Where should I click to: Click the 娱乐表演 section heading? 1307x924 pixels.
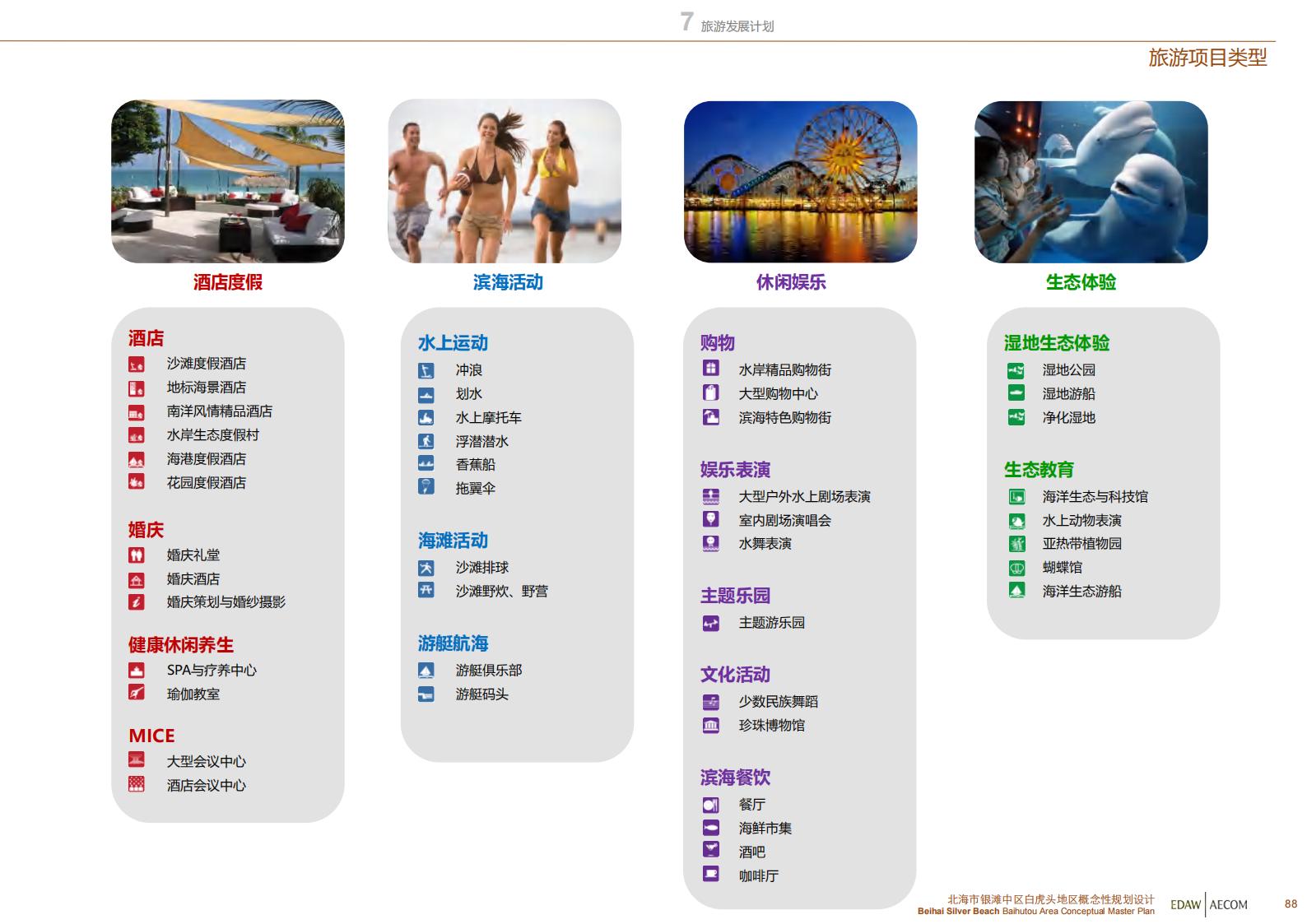coord(735,470)
